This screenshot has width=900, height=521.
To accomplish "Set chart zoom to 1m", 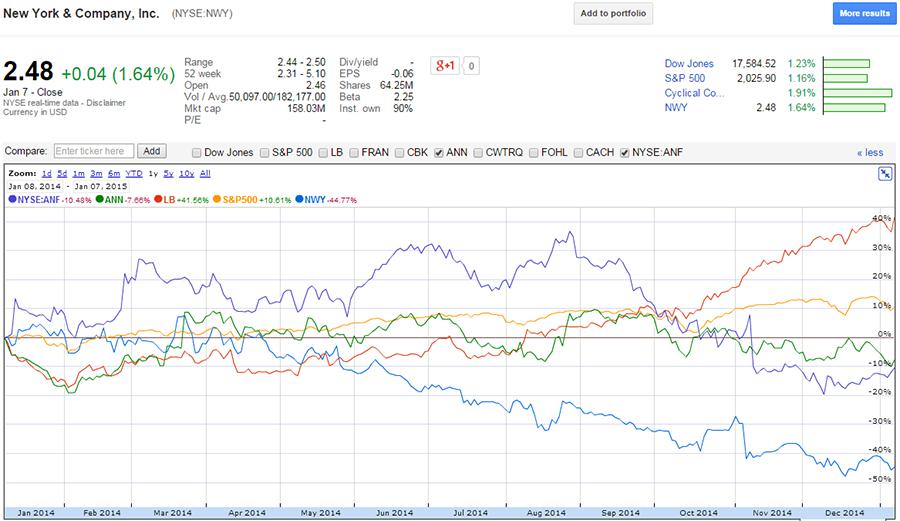I will [x=79, y=173].
